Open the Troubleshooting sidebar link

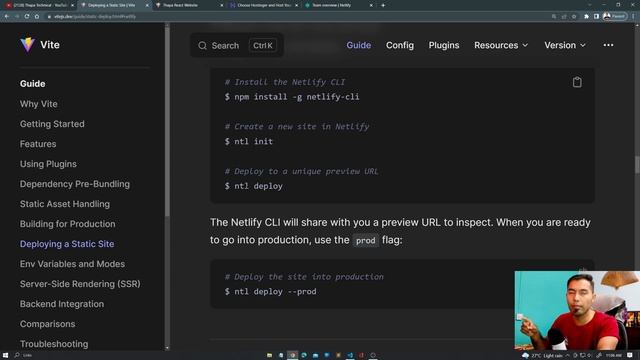pos(54,344)
